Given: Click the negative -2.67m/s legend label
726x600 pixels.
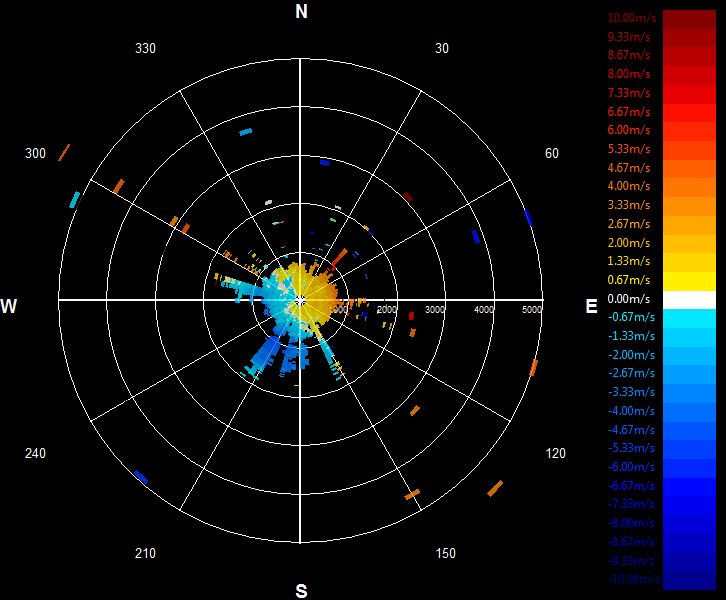Looking at the screenshot, I should point(631,373).
